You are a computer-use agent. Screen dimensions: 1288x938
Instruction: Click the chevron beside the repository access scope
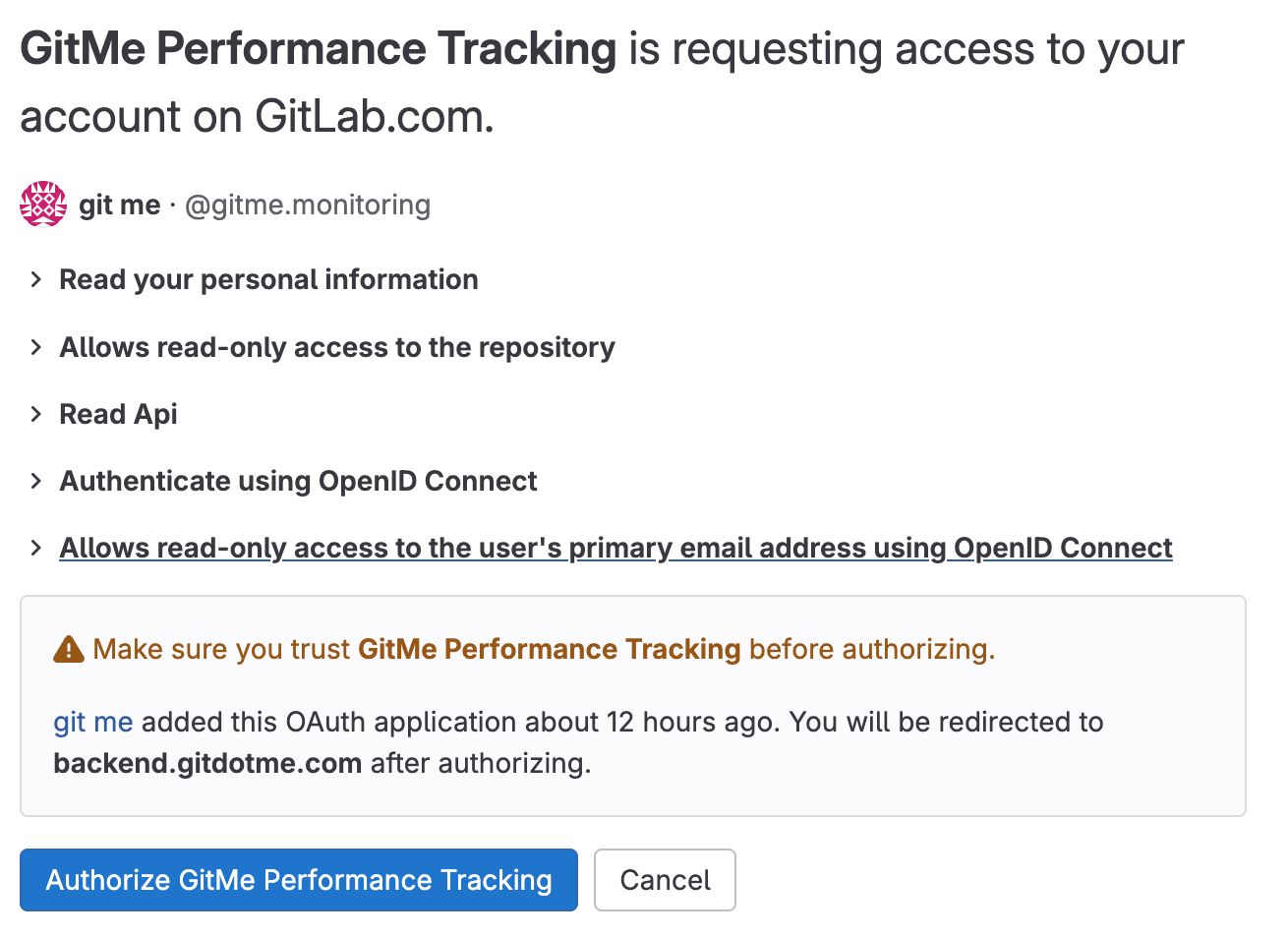[x=36, y=347]
